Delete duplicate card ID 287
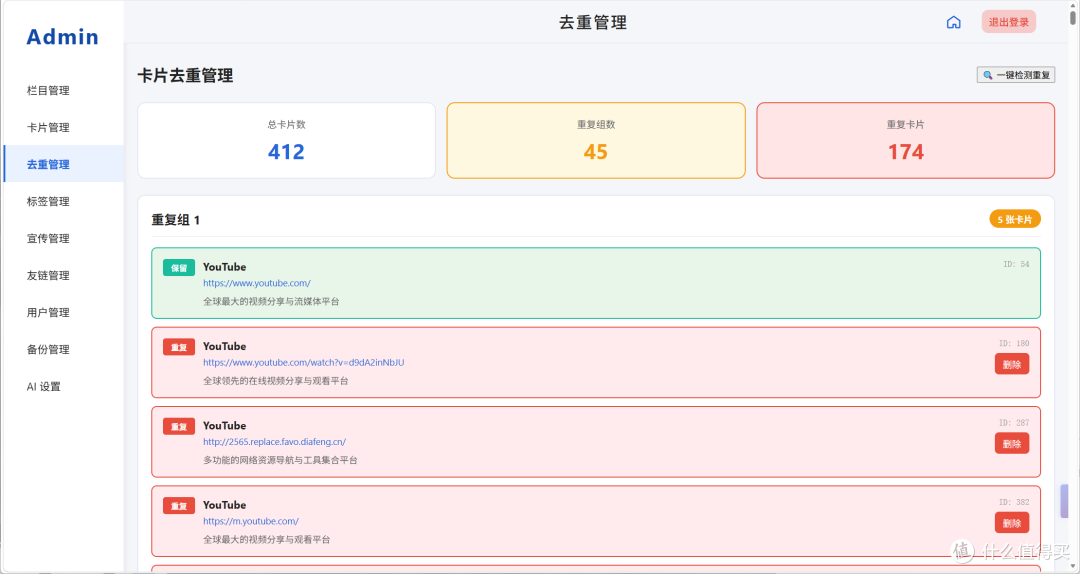Viewport: 1080px width, 574px height. click(x=1012, y=443)
